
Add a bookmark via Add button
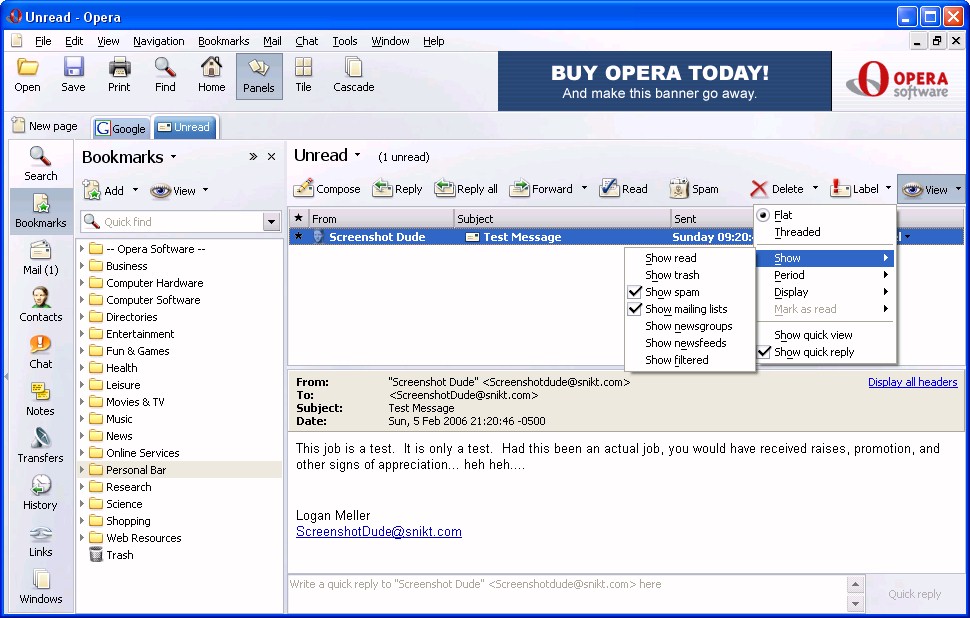point(103,191)
